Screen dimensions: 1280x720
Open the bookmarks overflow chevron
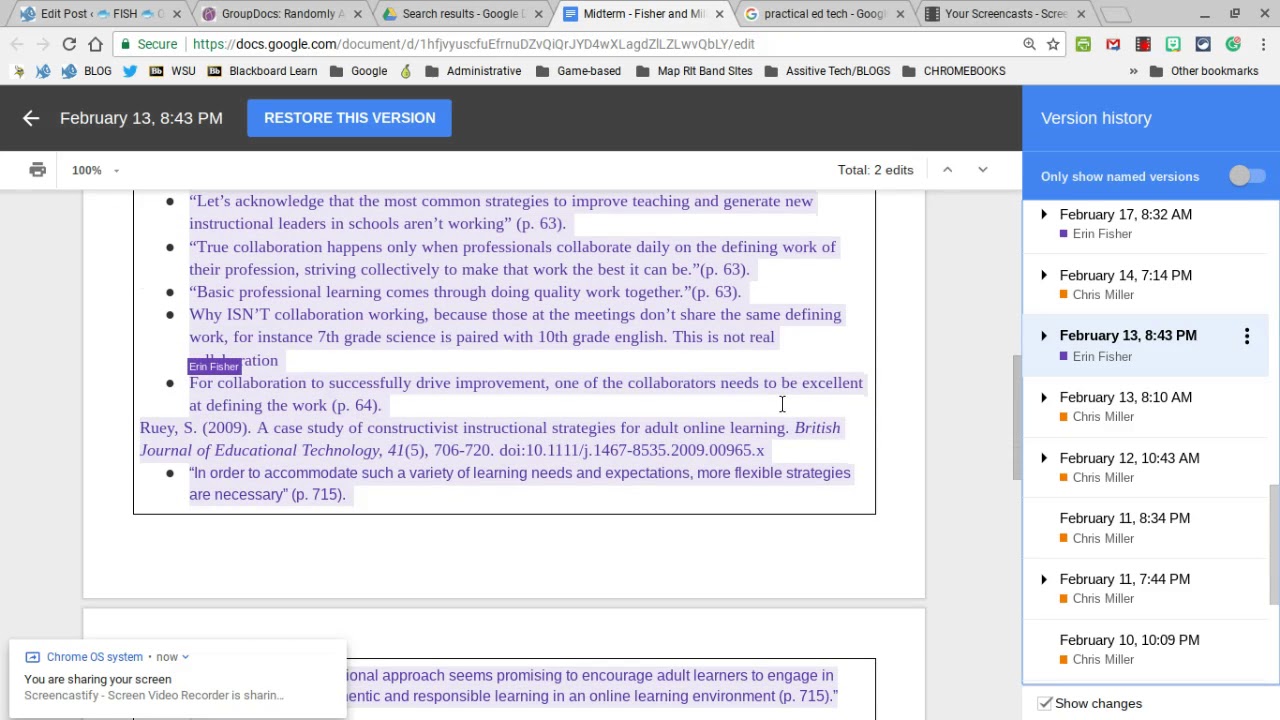[x=1133, y=71]
